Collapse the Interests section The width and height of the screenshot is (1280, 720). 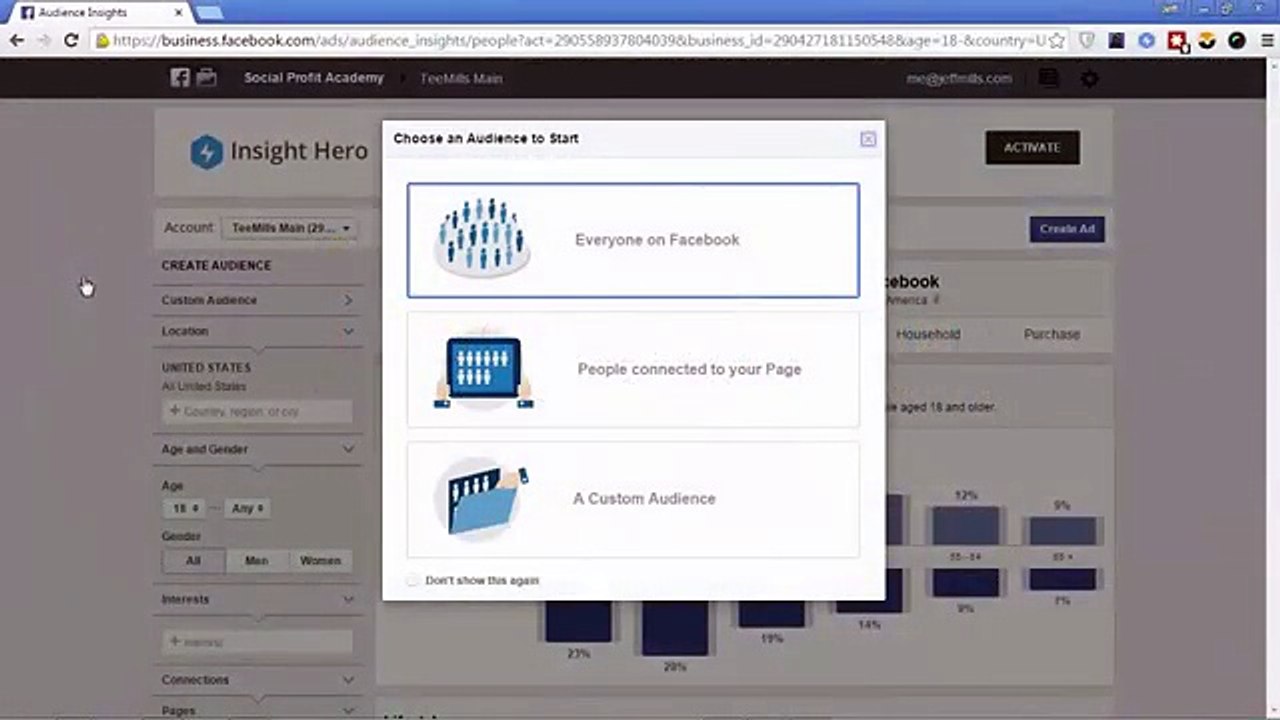point(258,599)
